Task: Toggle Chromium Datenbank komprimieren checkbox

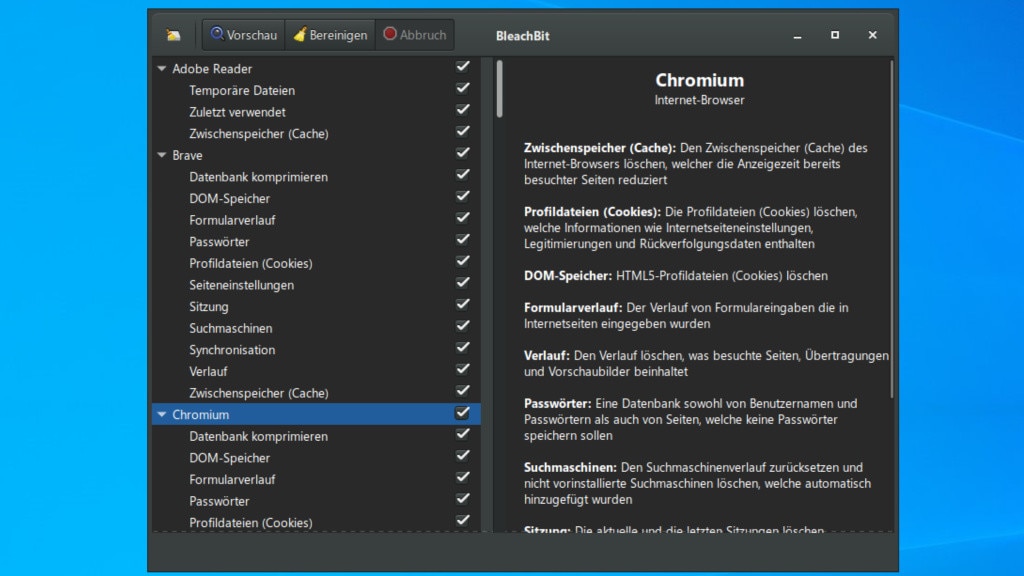Action: 462,434
